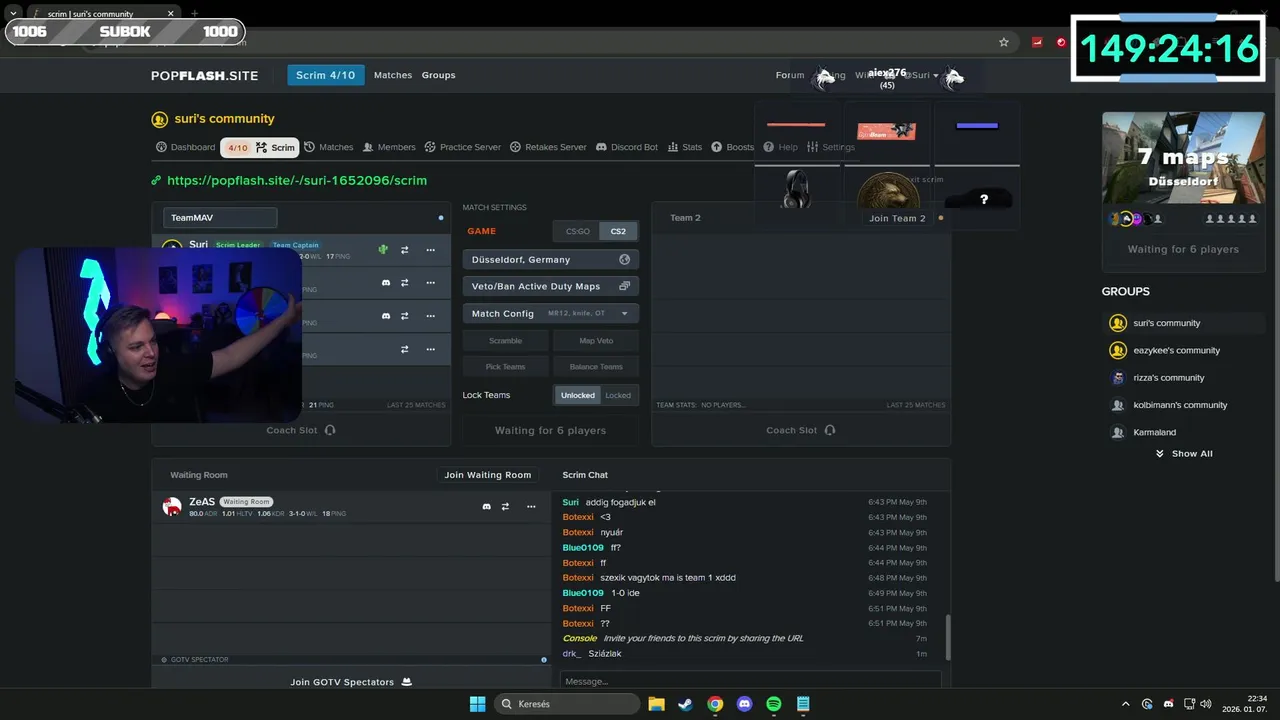Open the Practice Server tab
The image size is (1280, 720).
point(462,147)
